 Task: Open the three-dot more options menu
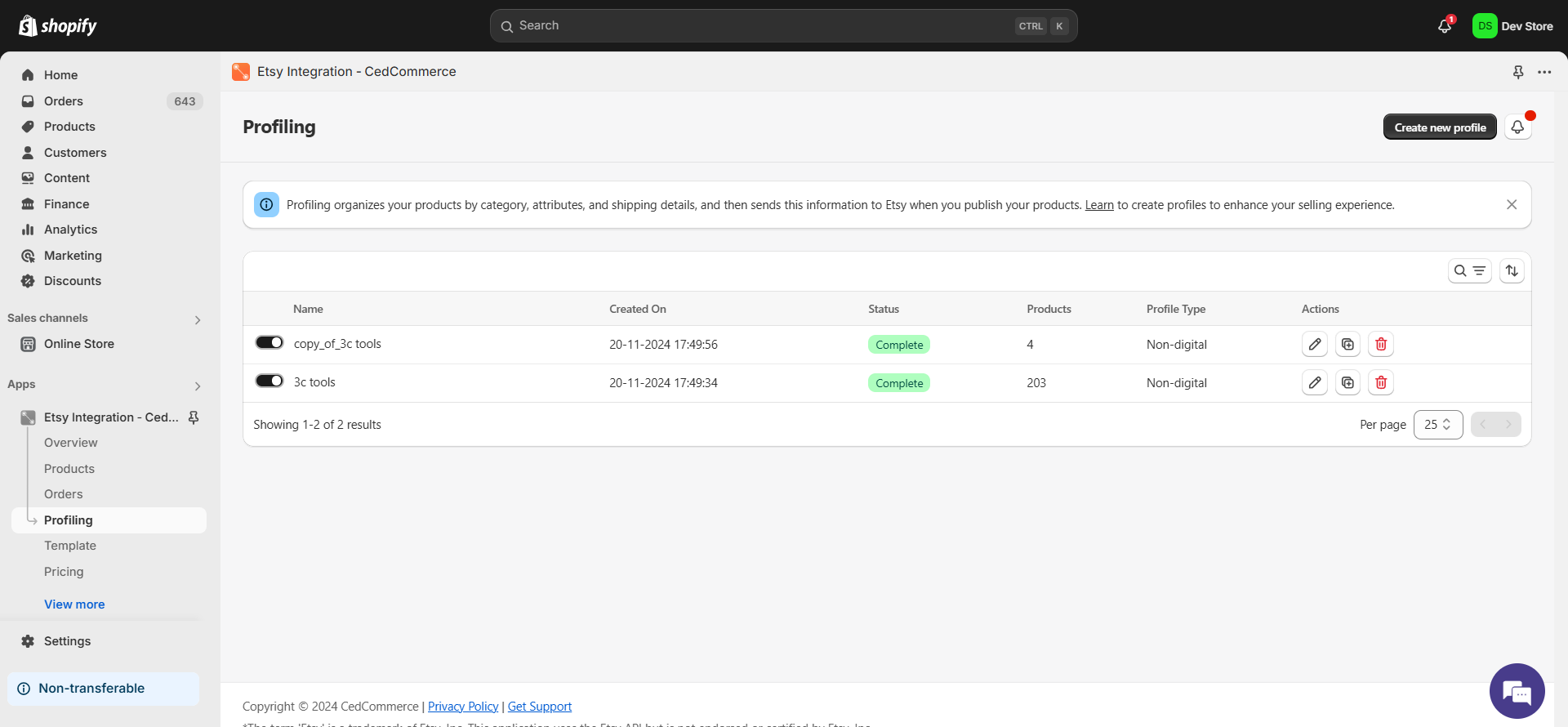pos(1544,72)
